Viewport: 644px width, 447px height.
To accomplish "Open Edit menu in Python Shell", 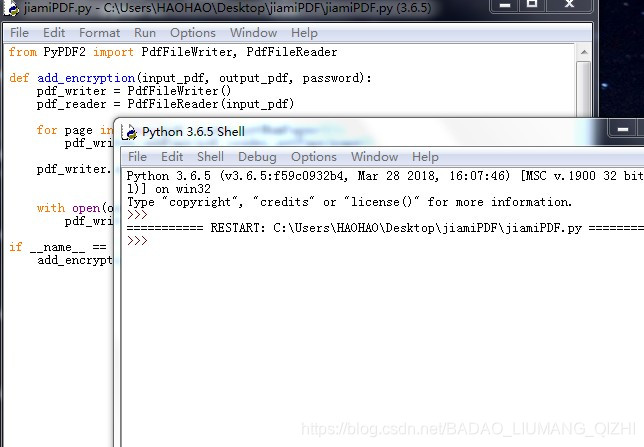I will tap(172, 157).
